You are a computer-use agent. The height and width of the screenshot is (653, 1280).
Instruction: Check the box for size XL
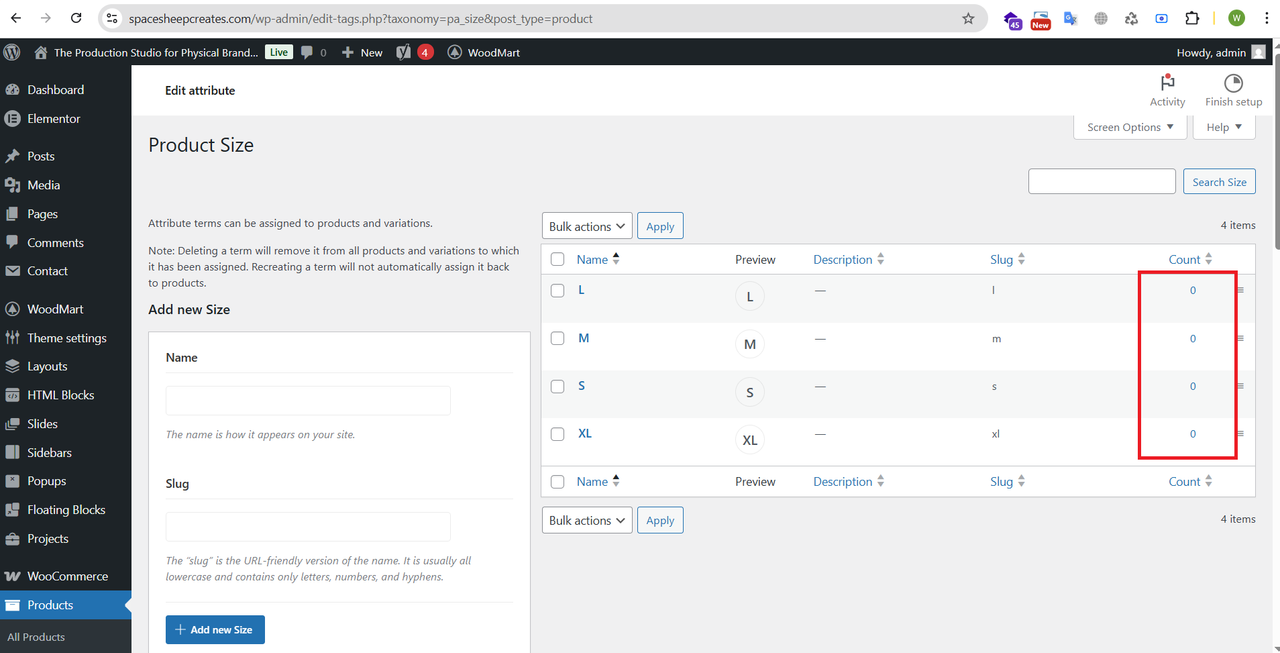coord(558,434)
